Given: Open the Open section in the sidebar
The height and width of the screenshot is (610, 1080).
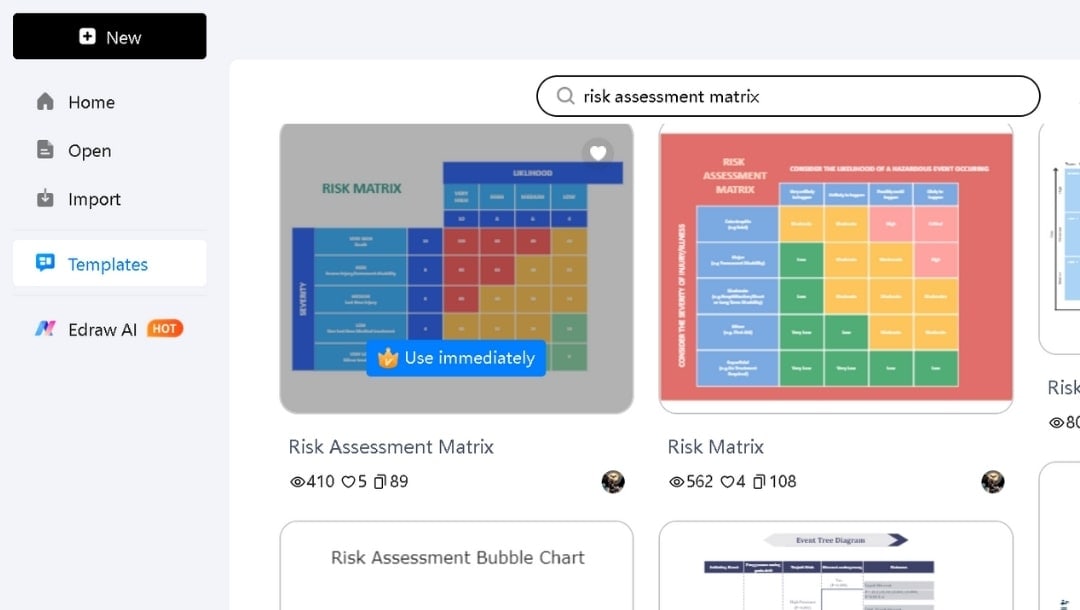Looking at the screenshot, I should click(x=44, y=150).
